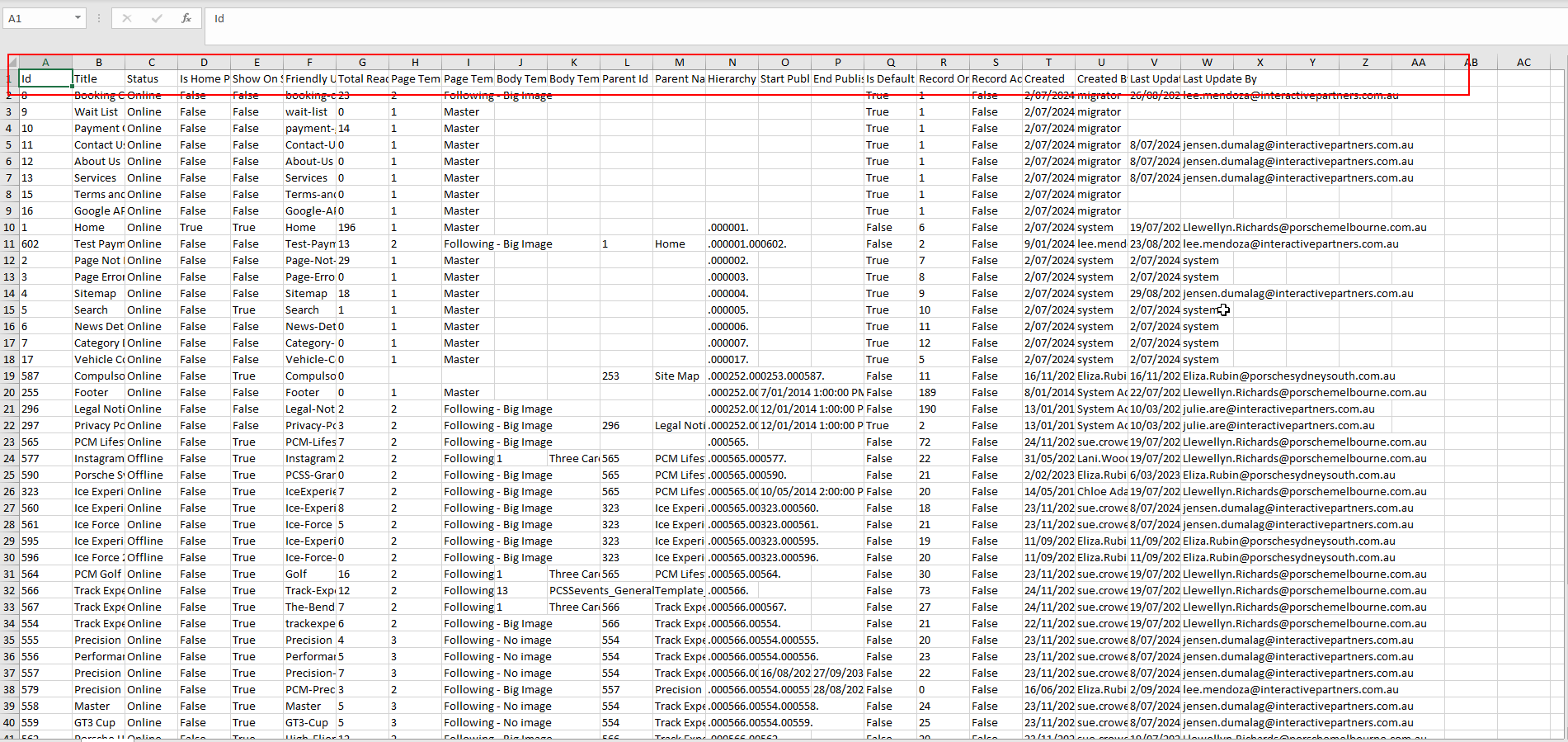The image size is (1568, 742).
Task: Expand the Name Box dropdown arrow
Action: (78, 18)
